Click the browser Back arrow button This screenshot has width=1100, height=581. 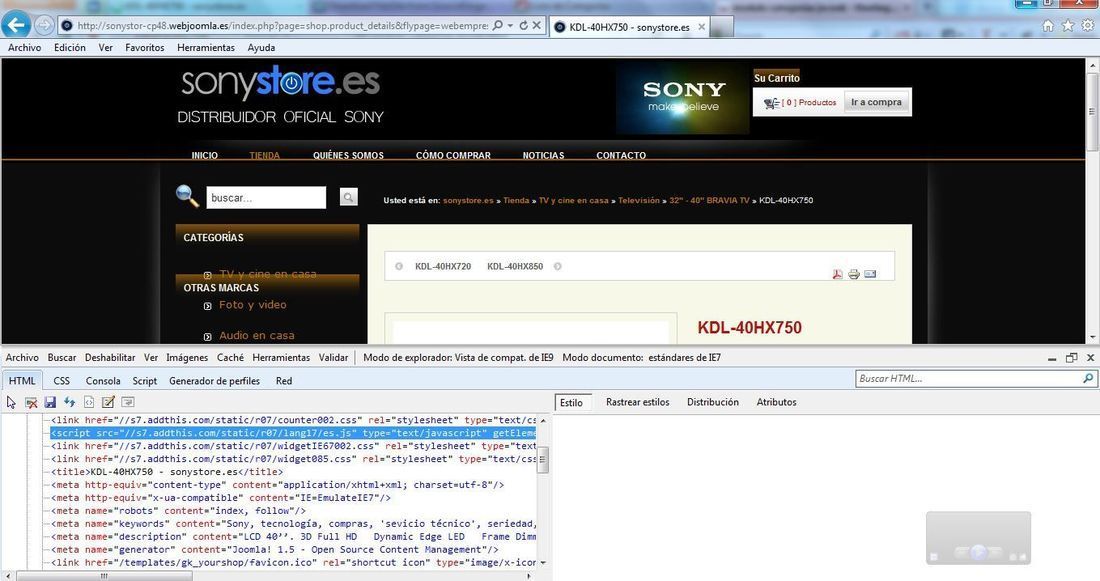pos(15,25)
